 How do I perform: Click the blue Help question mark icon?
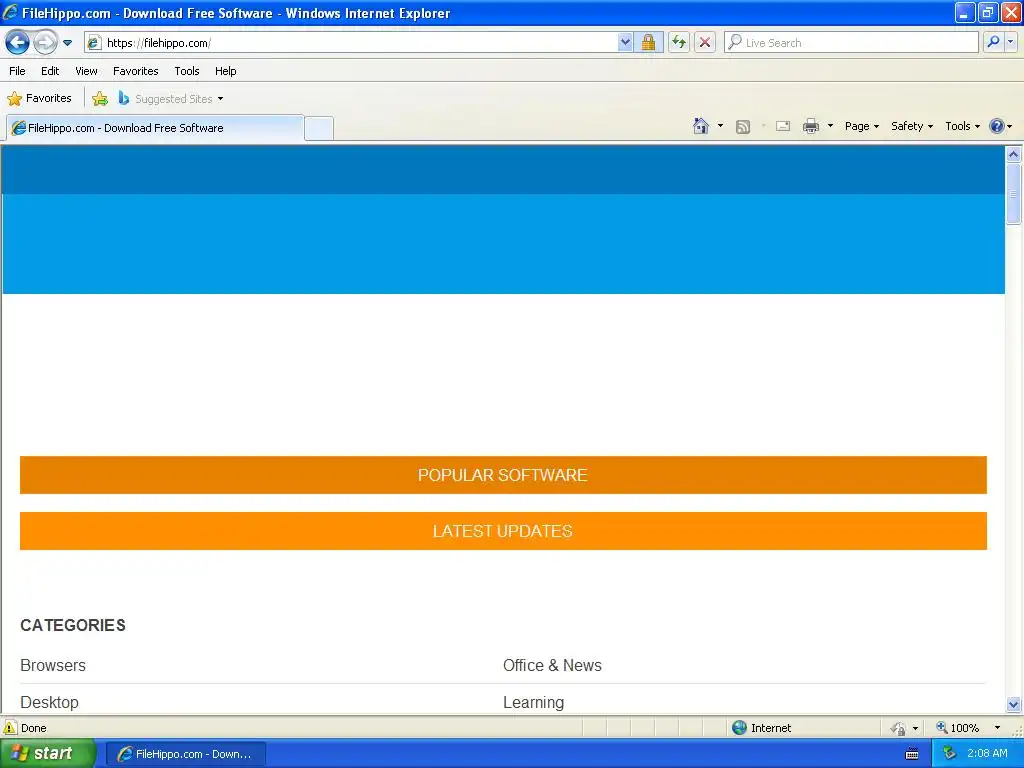997,126
